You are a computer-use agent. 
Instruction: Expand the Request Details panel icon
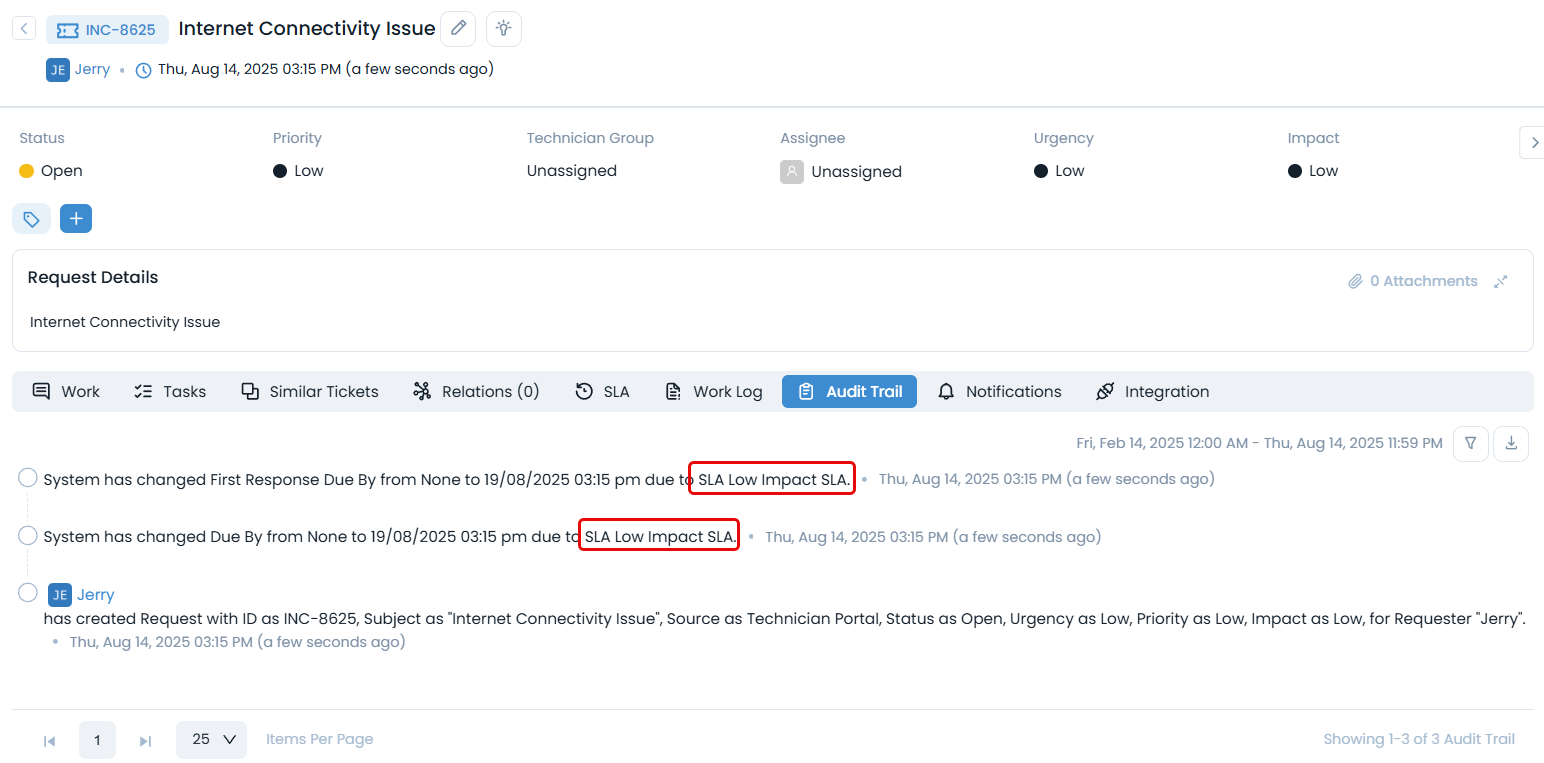(x=1501, y=282)
